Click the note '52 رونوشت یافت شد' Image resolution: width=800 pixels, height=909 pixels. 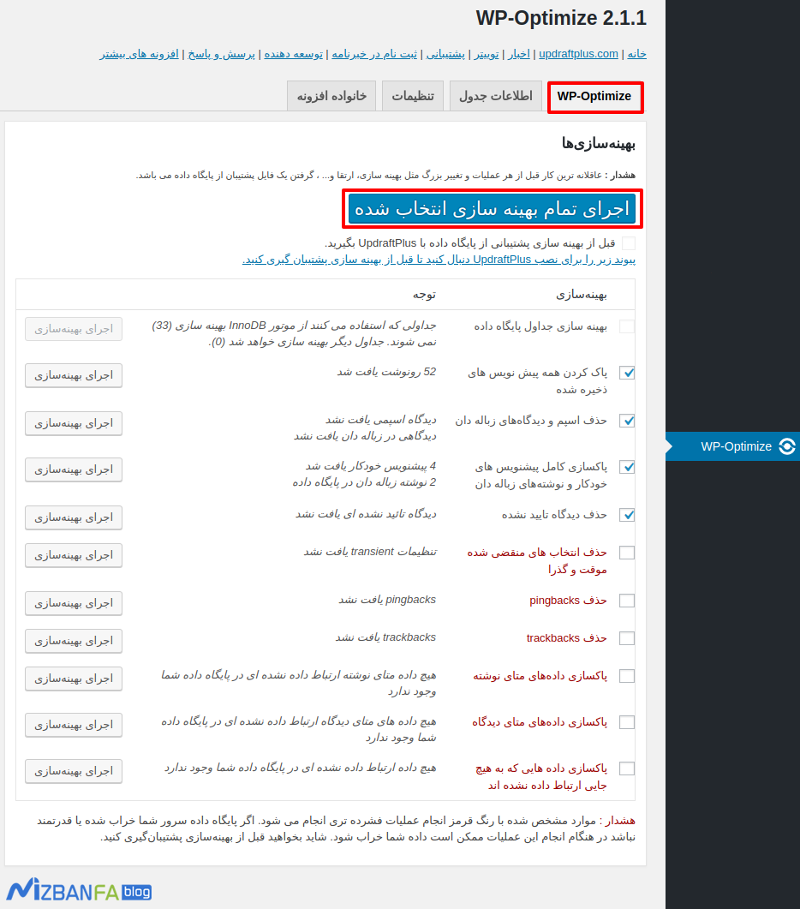point(387,372)
